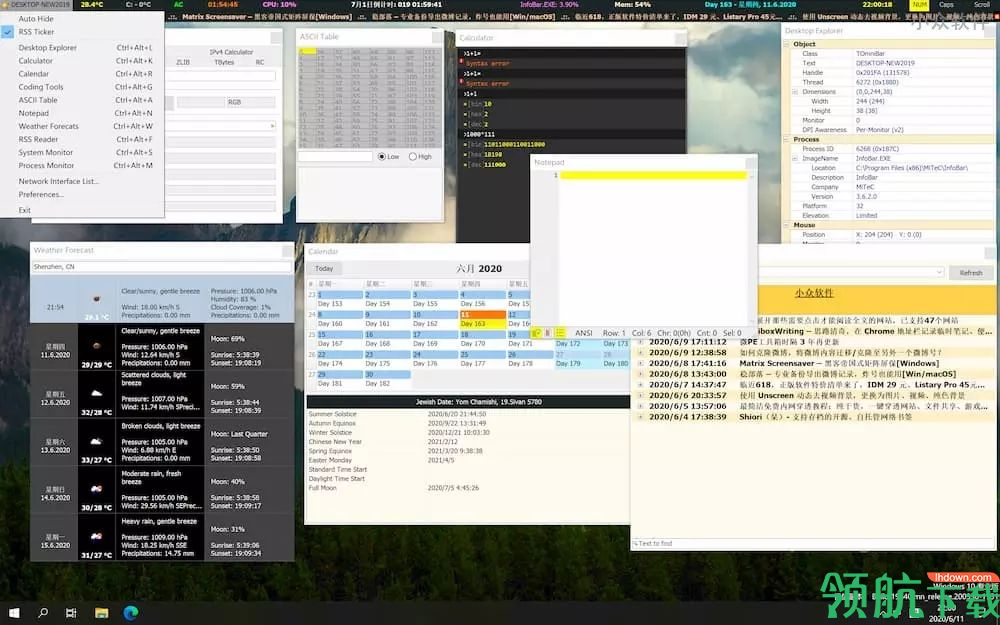Click weather icon for 13.6.2020 forecast

coord(96,441)
